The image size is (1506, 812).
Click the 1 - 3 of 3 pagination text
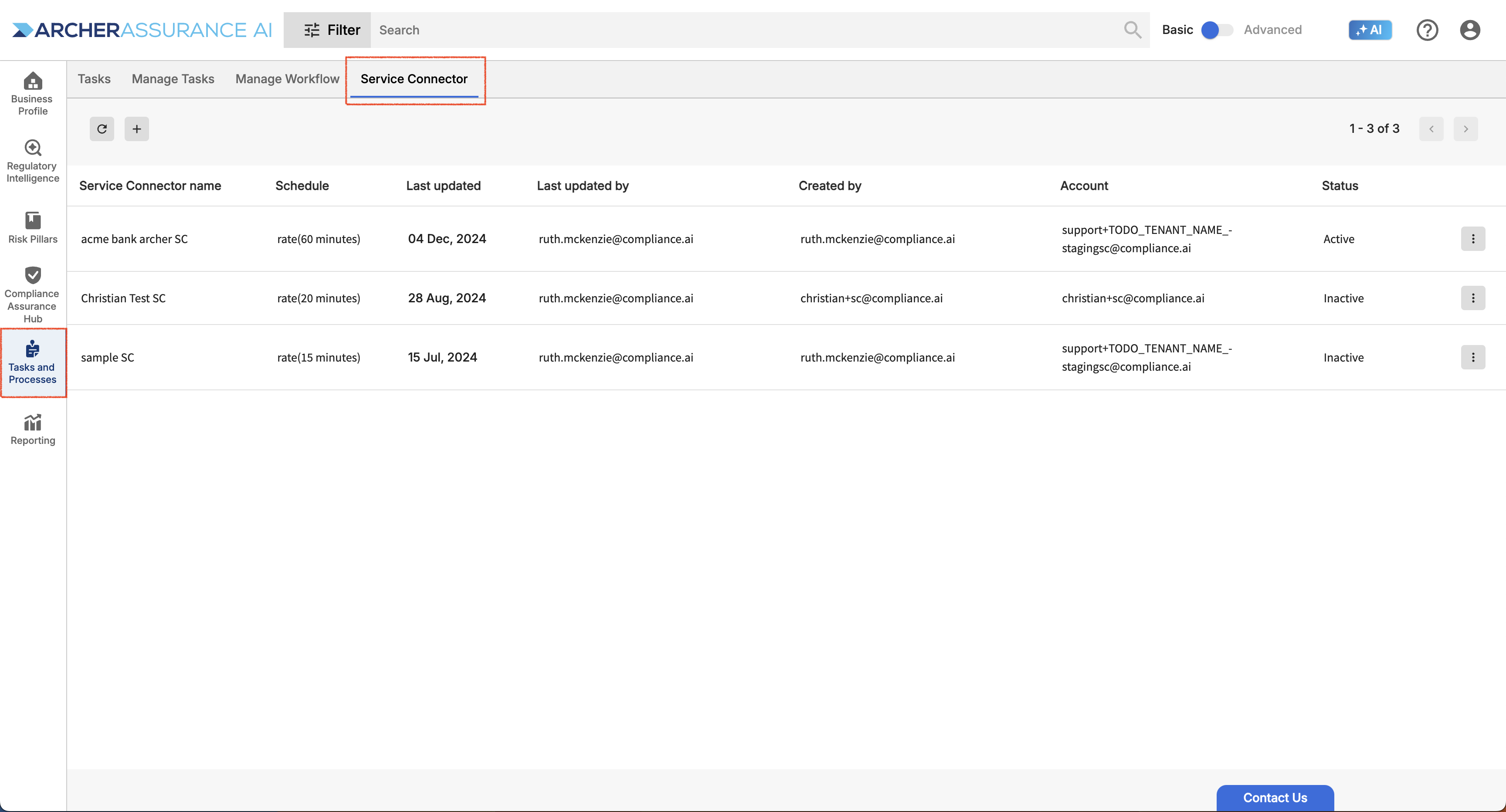[1374, 129]
